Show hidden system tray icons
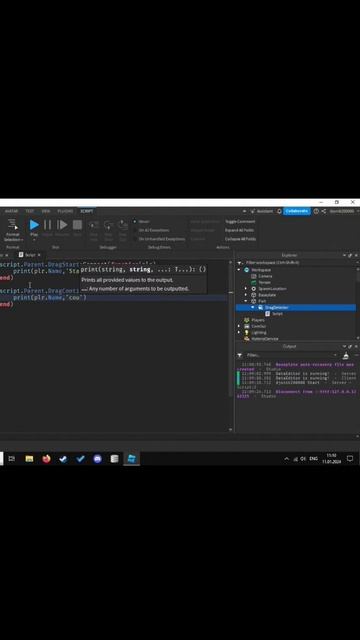 click(287, 459)
